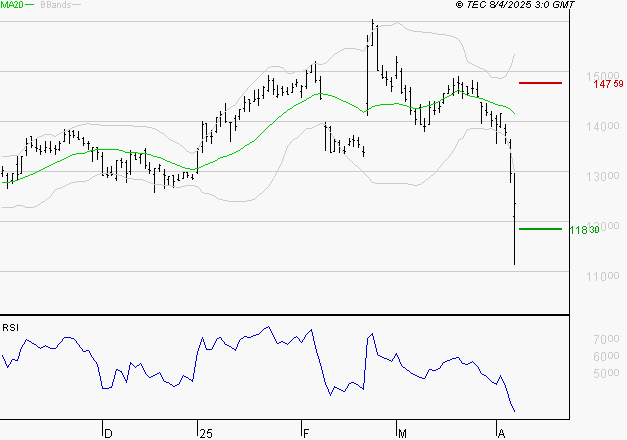Select the 118.30 support price label
The image size is (627, 440).
coord(583,230)
